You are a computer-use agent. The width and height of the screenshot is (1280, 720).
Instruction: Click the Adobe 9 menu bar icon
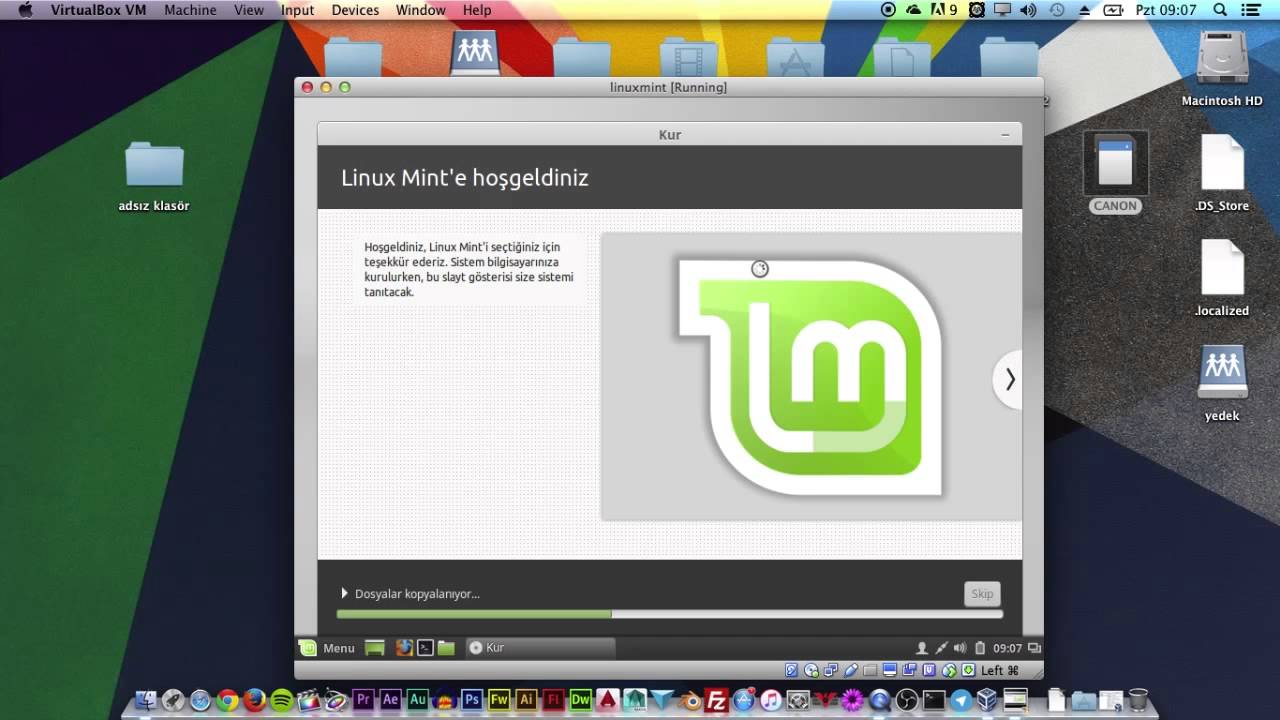943,10
